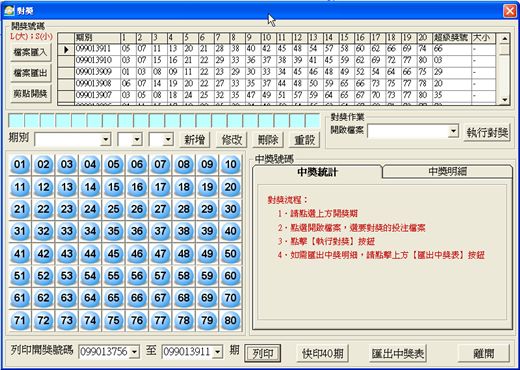This screenshot has height=370, width=520.
Task: Choose ball number 45
Action: point(113,254)
